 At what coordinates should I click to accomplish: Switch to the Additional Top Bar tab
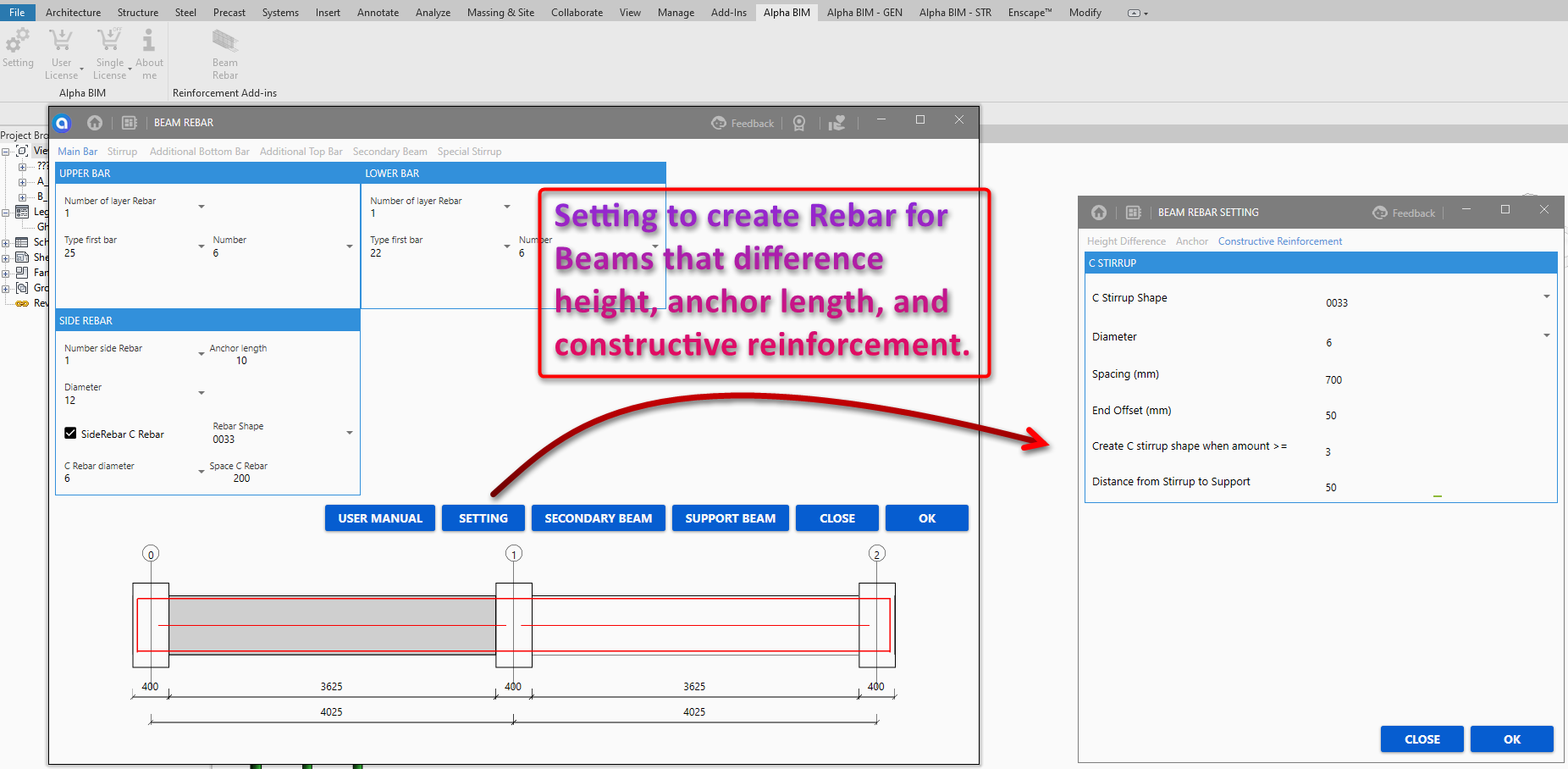point(301,152)
